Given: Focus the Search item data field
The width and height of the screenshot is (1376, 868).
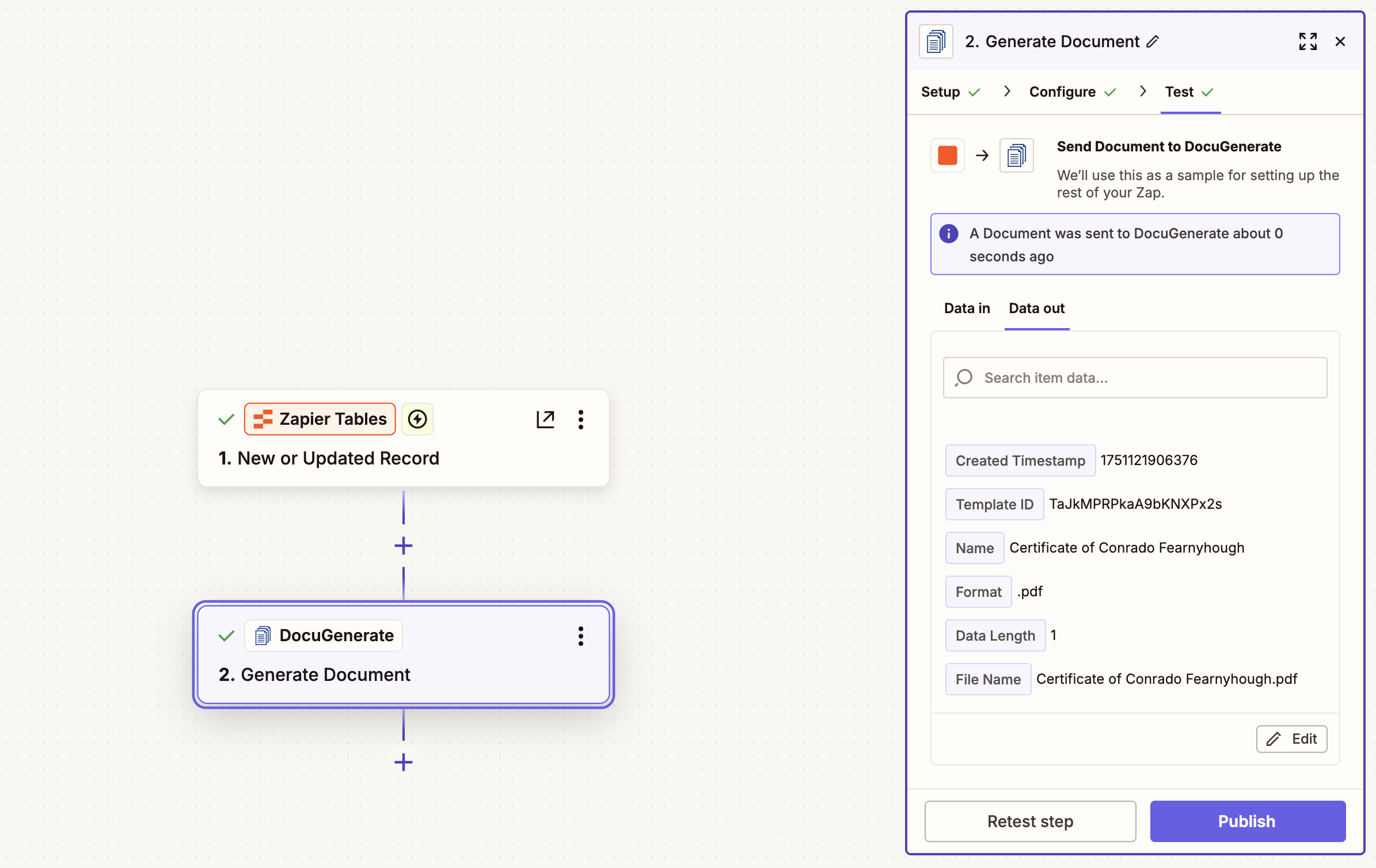Looking at the screenshot, I should point(1135,378).
